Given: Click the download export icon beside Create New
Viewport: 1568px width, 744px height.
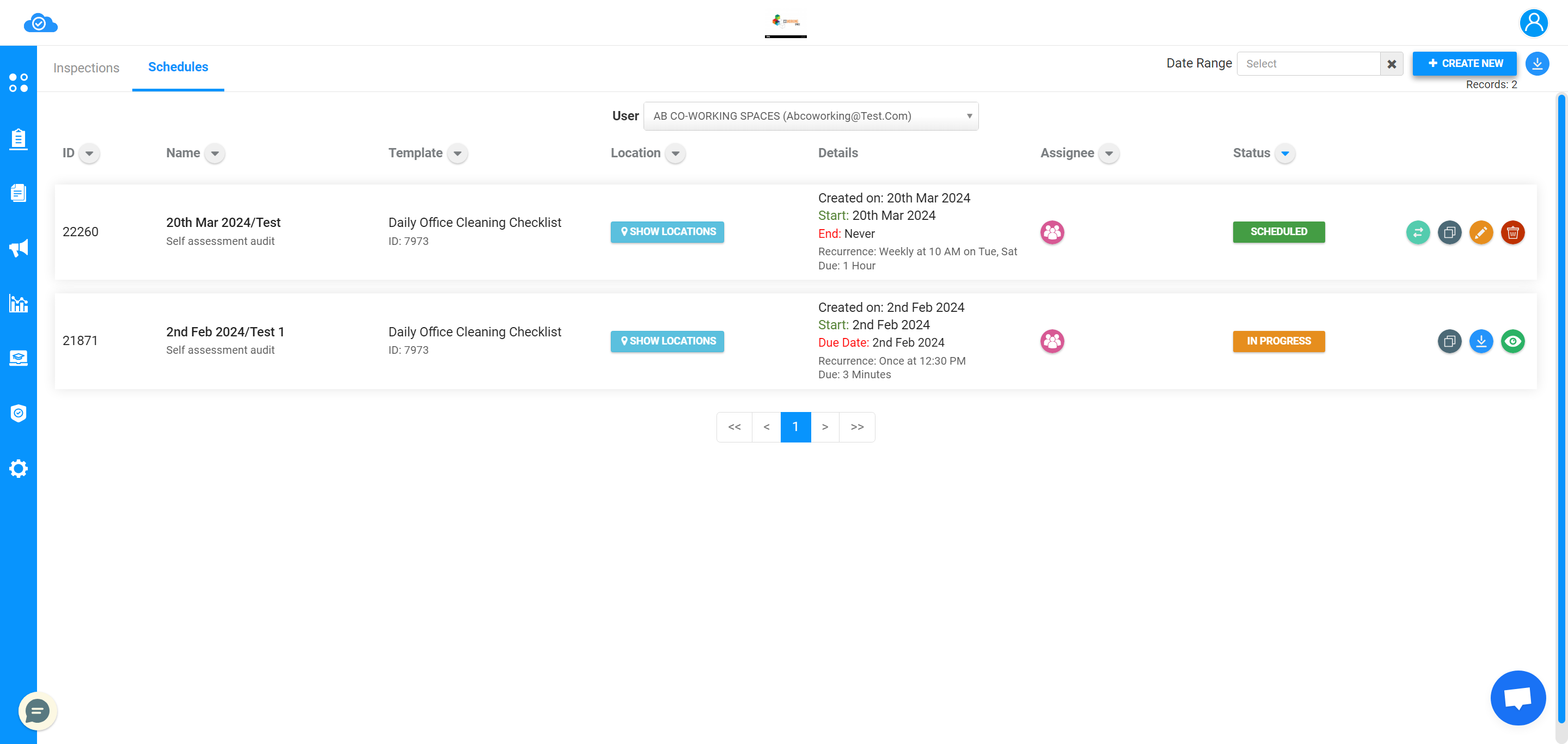Looking at the screenshot, I should pyautogui.click(x=1537, y=63).
